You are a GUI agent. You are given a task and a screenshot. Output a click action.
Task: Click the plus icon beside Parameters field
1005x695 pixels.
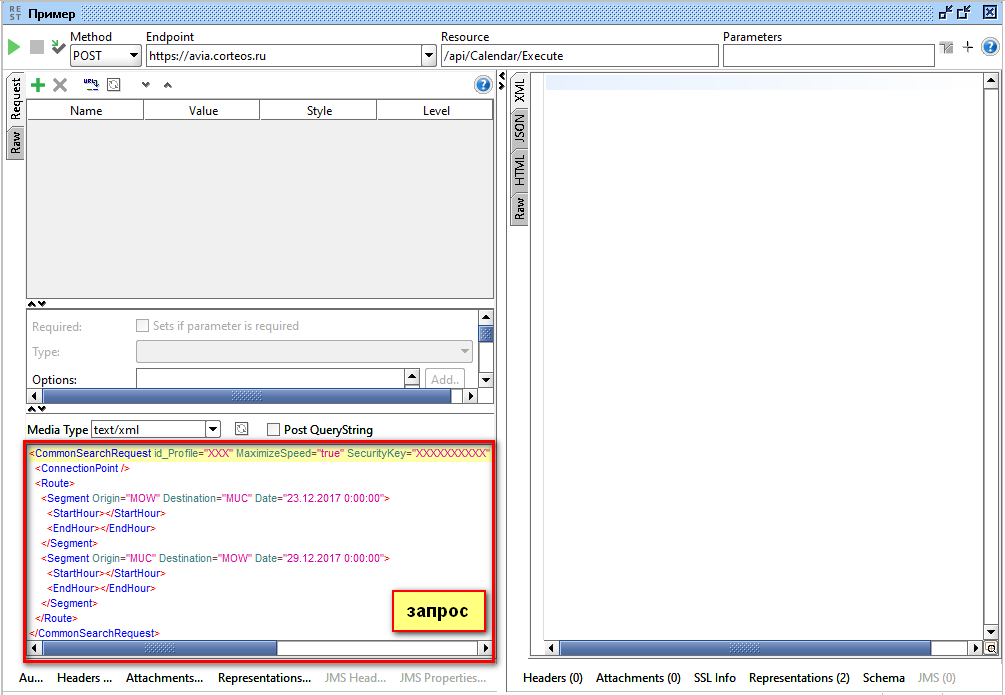(967, 47)
